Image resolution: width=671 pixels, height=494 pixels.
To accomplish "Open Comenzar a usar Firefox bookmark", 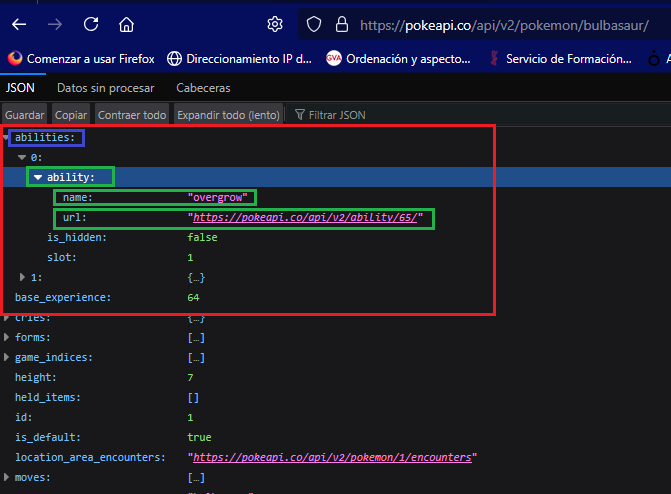I will (81, 59).
